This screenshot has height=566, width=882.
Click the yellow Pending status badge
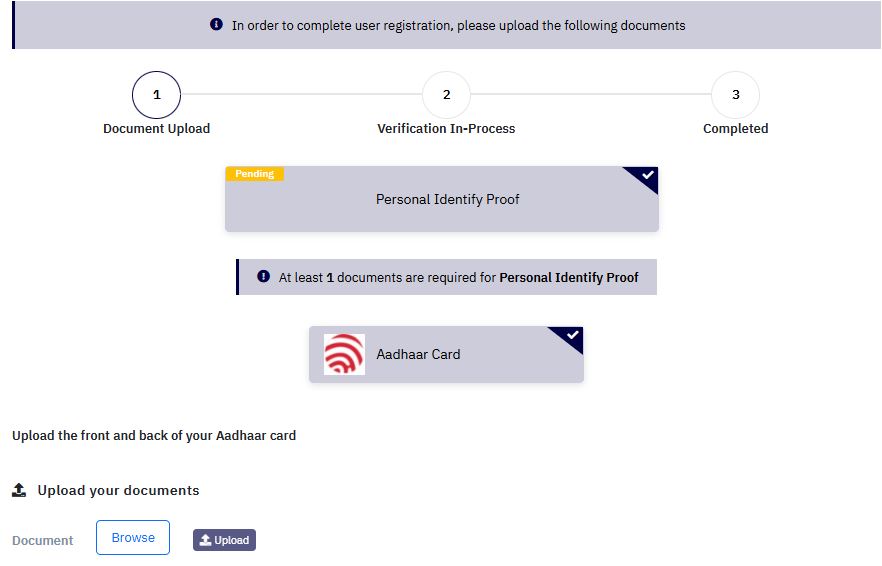[254, 174]
